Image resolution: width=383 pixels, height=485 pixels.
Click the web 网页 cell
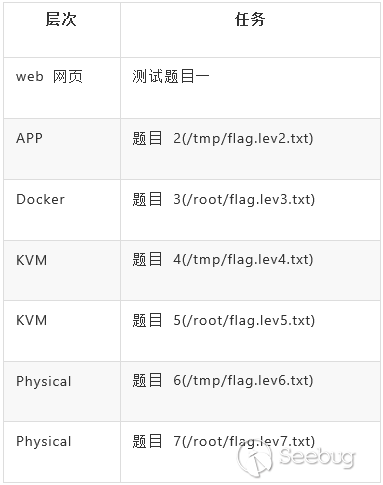coord(62,88)
